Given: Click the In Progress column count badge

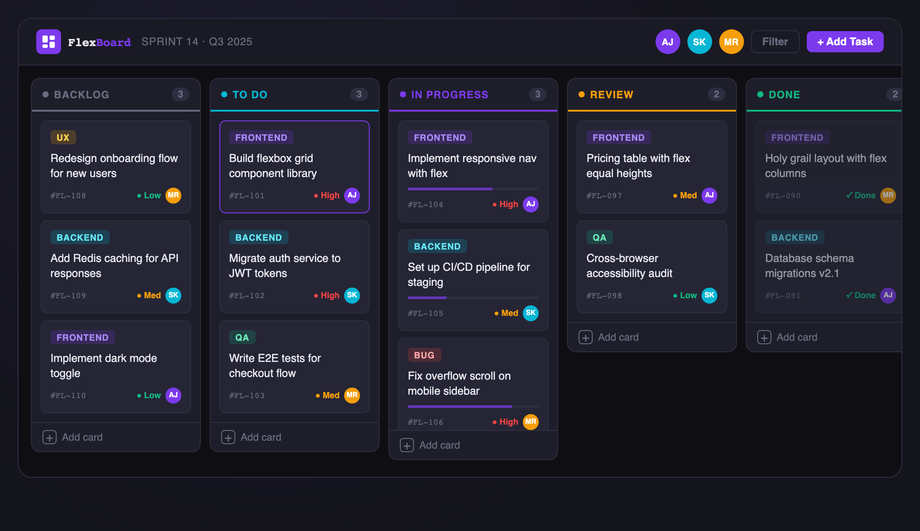Looking at the screenshot, I should click(537, 94).
